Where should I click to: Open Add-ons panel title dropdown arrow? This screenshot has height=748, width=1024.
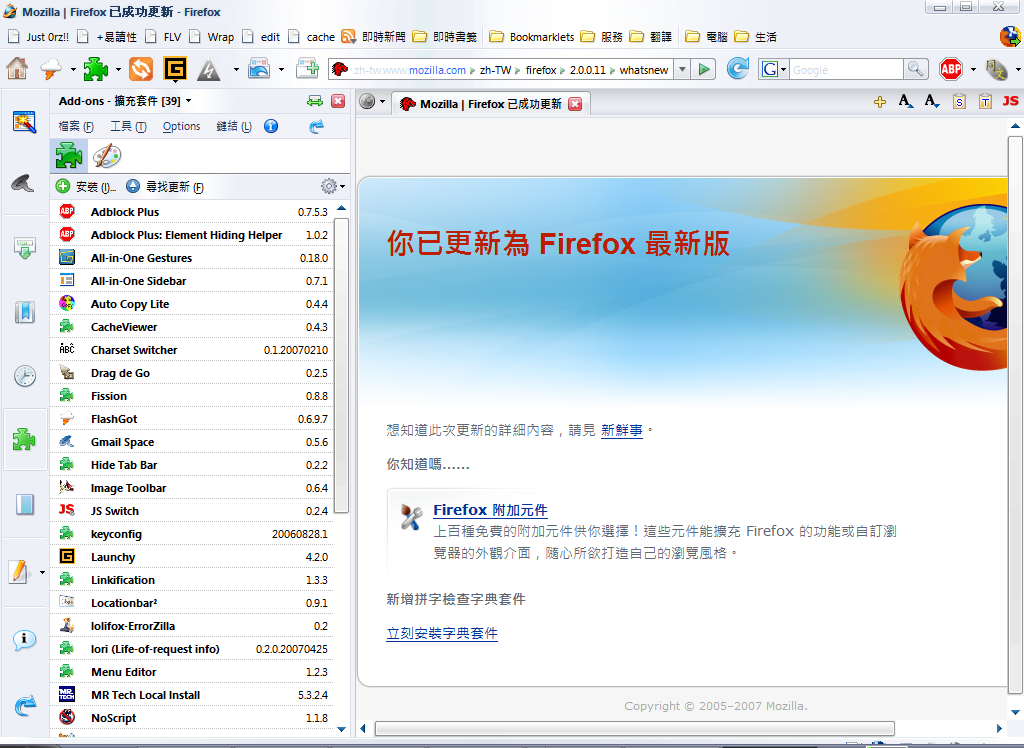coord(189,101)
